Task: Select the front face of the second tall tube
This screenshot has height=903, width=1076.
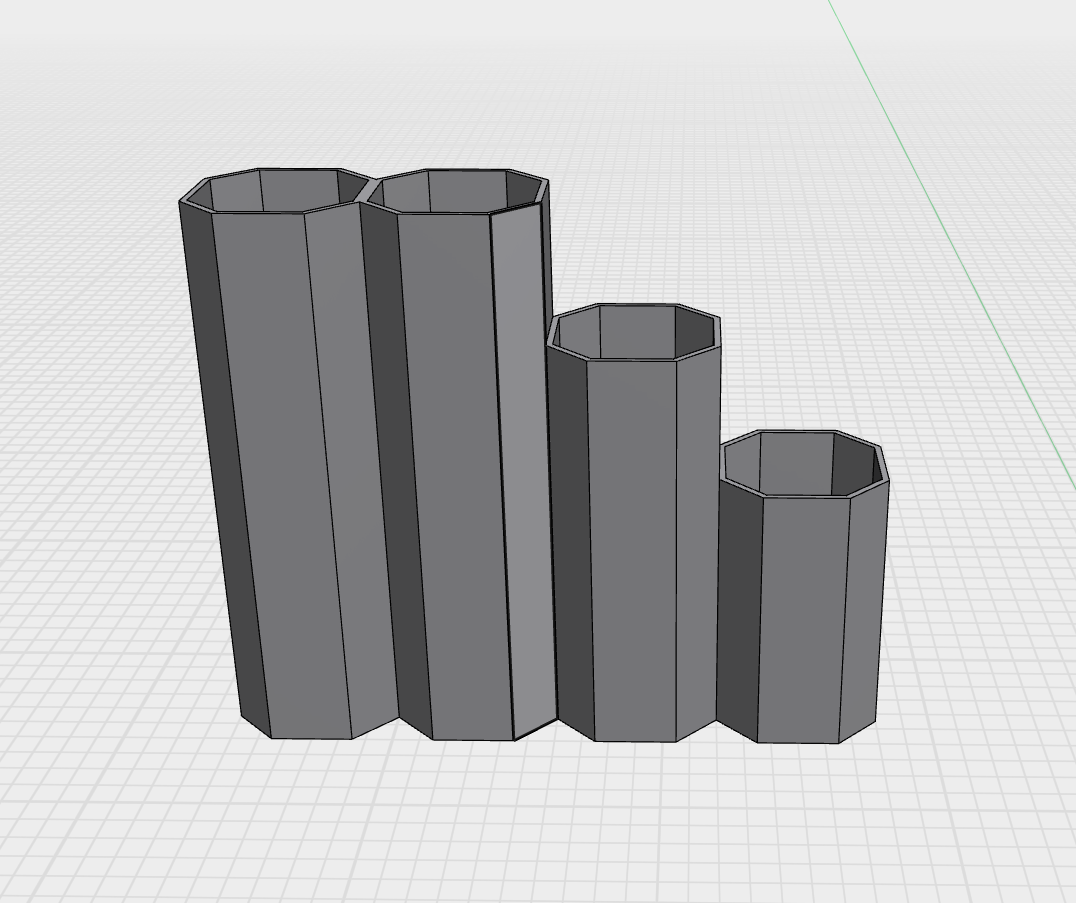Action: pyautogui.click(x=455, y=470)
